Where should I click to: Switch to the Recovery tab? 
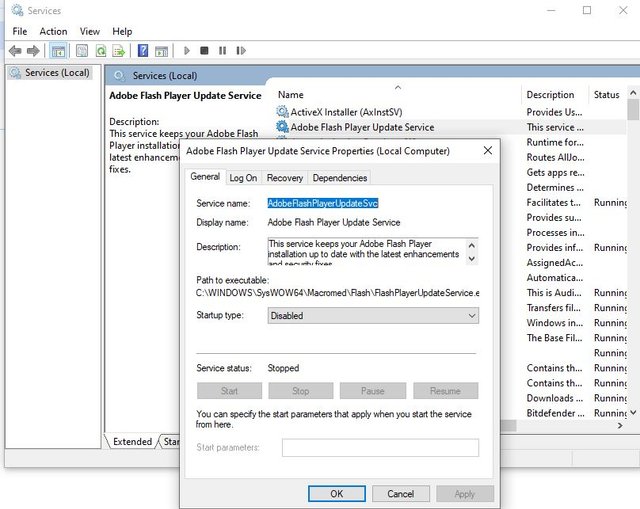(x=284, y=178)
